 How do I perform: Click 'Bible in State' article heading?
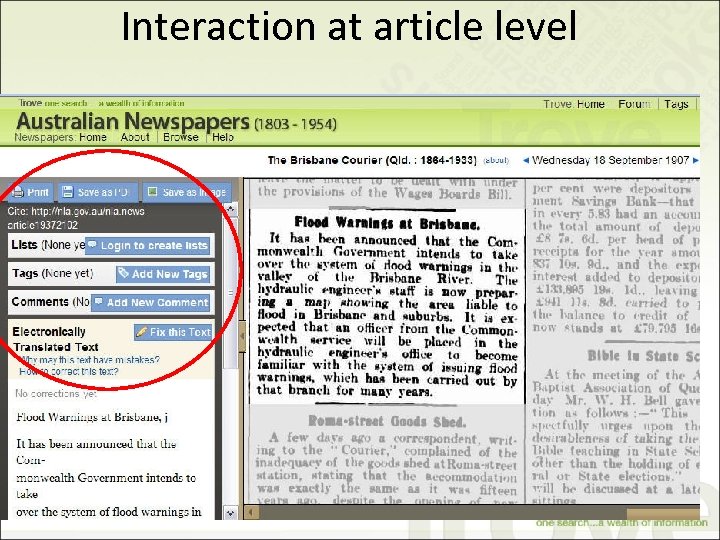click(643, 356)
